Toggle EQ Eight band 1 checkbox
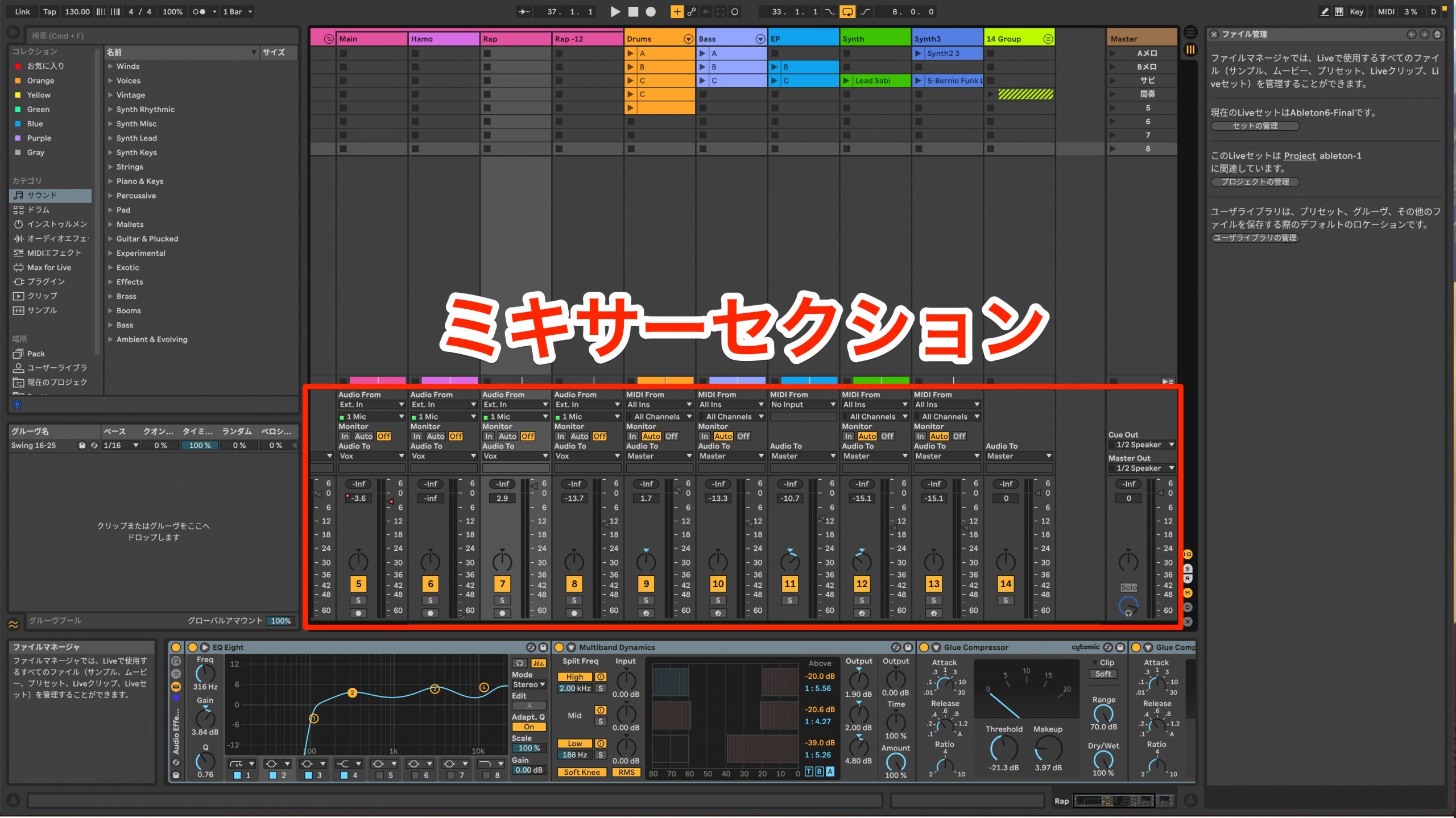 237,775
